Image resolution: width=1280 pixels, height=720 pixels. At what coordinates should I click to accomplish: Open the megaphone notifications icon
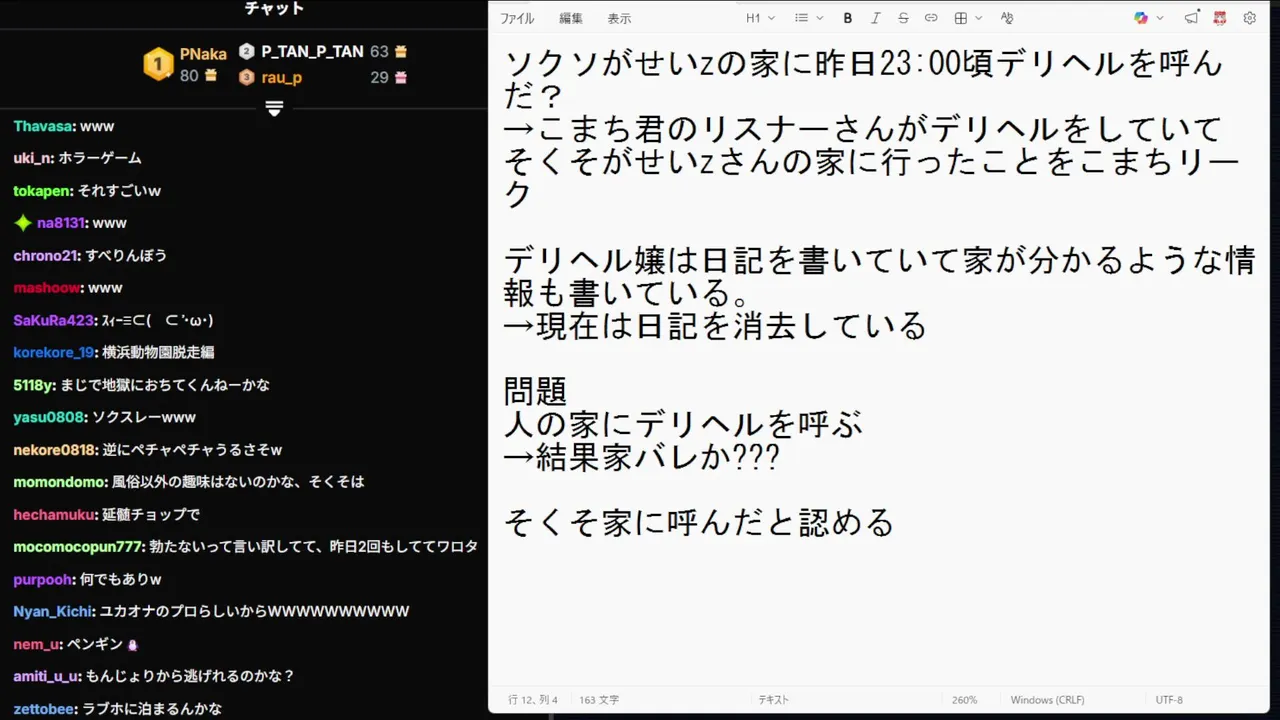click(1191, 18)
